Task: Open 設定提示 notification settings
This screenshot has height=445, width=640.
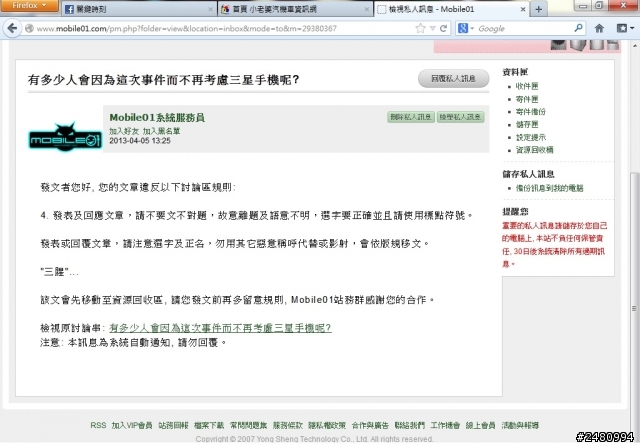Action: click(531, 137)
